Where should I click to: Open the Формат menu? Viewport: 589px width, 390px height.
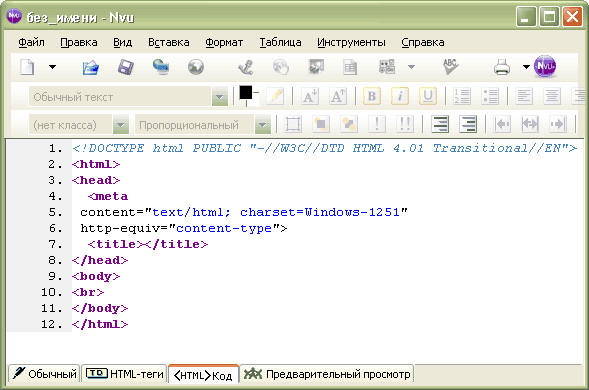224,42
